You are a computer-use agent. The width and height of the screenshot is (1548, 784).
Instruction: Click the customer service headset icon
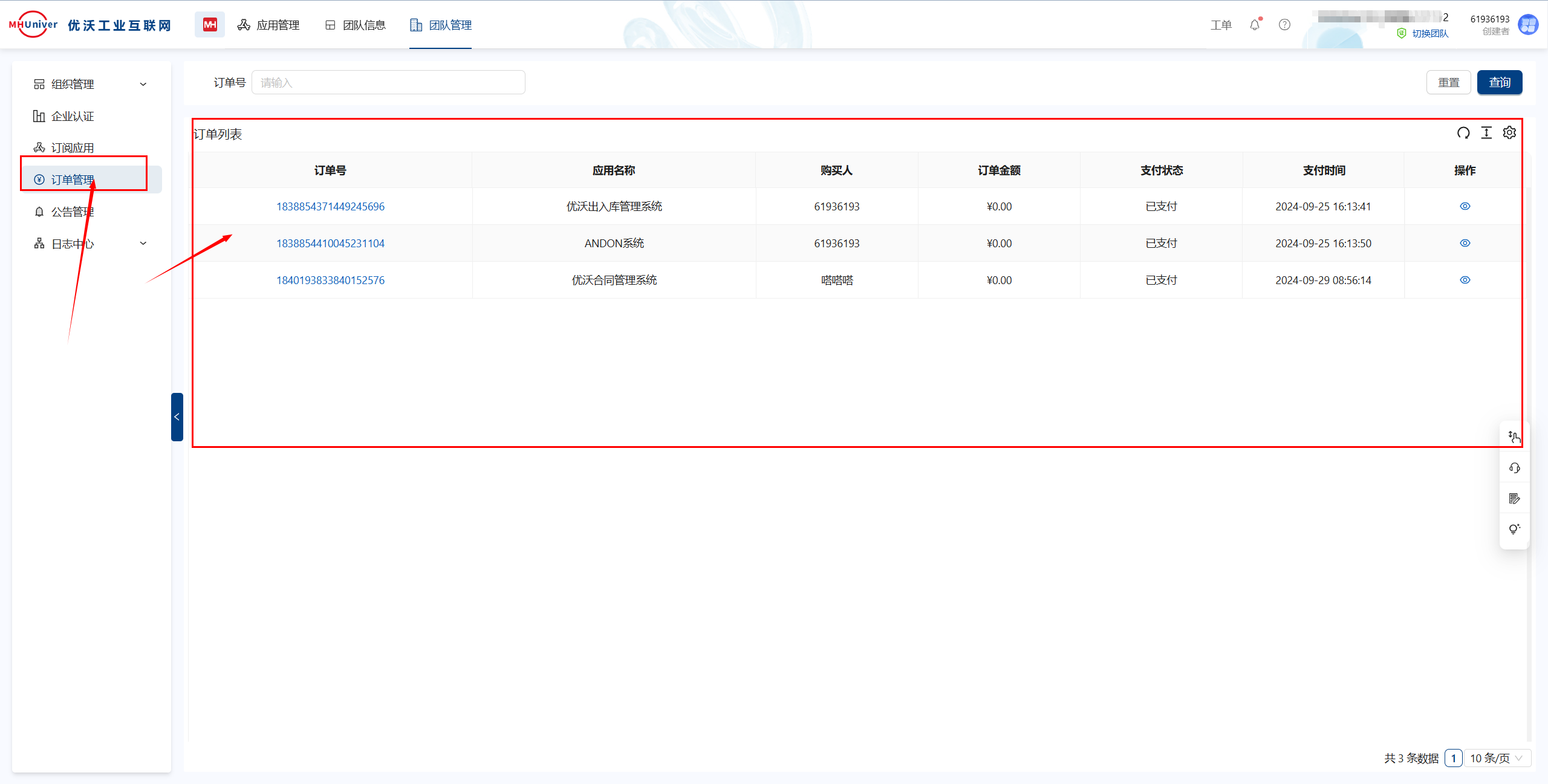point(1514,468)
